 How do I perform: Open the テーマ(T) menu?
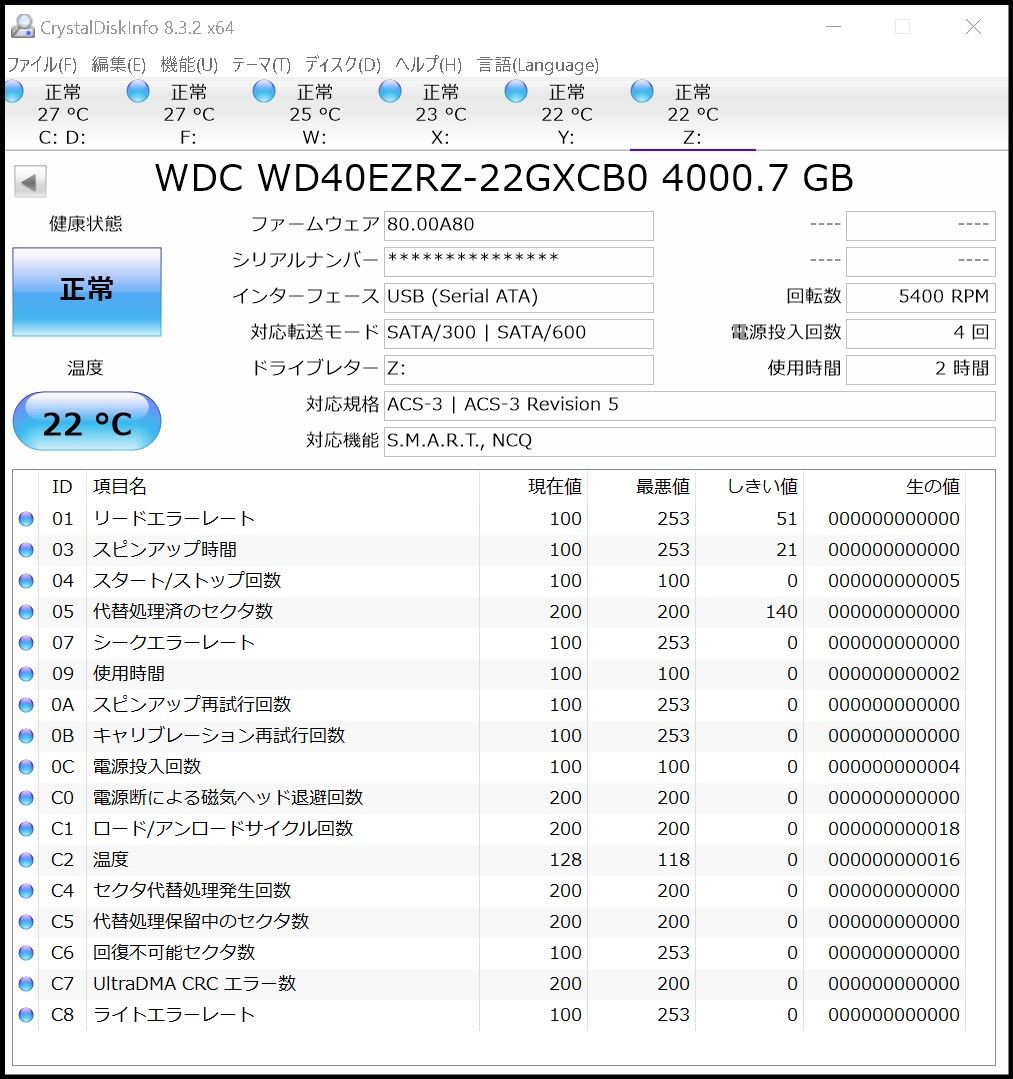coord(261,65)
